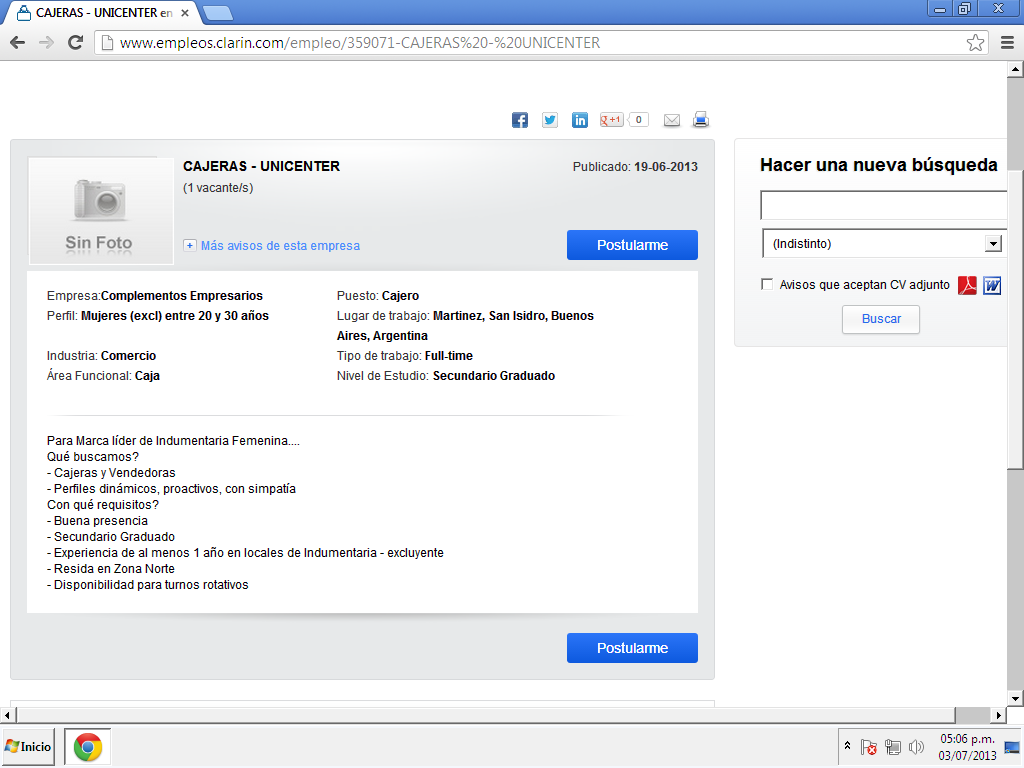The width and height of the screenshot is (1024, 768).
Task: Click the browser address bar URL
Action: pos(360,42)
